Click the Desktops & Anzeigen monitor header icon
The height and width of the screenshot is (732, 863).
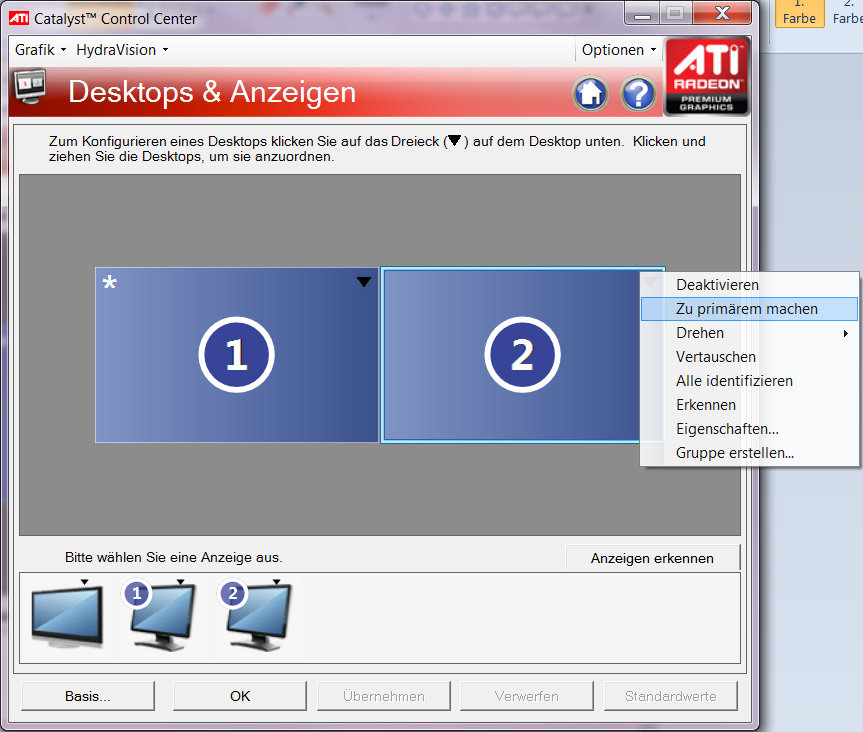point(30,87)
